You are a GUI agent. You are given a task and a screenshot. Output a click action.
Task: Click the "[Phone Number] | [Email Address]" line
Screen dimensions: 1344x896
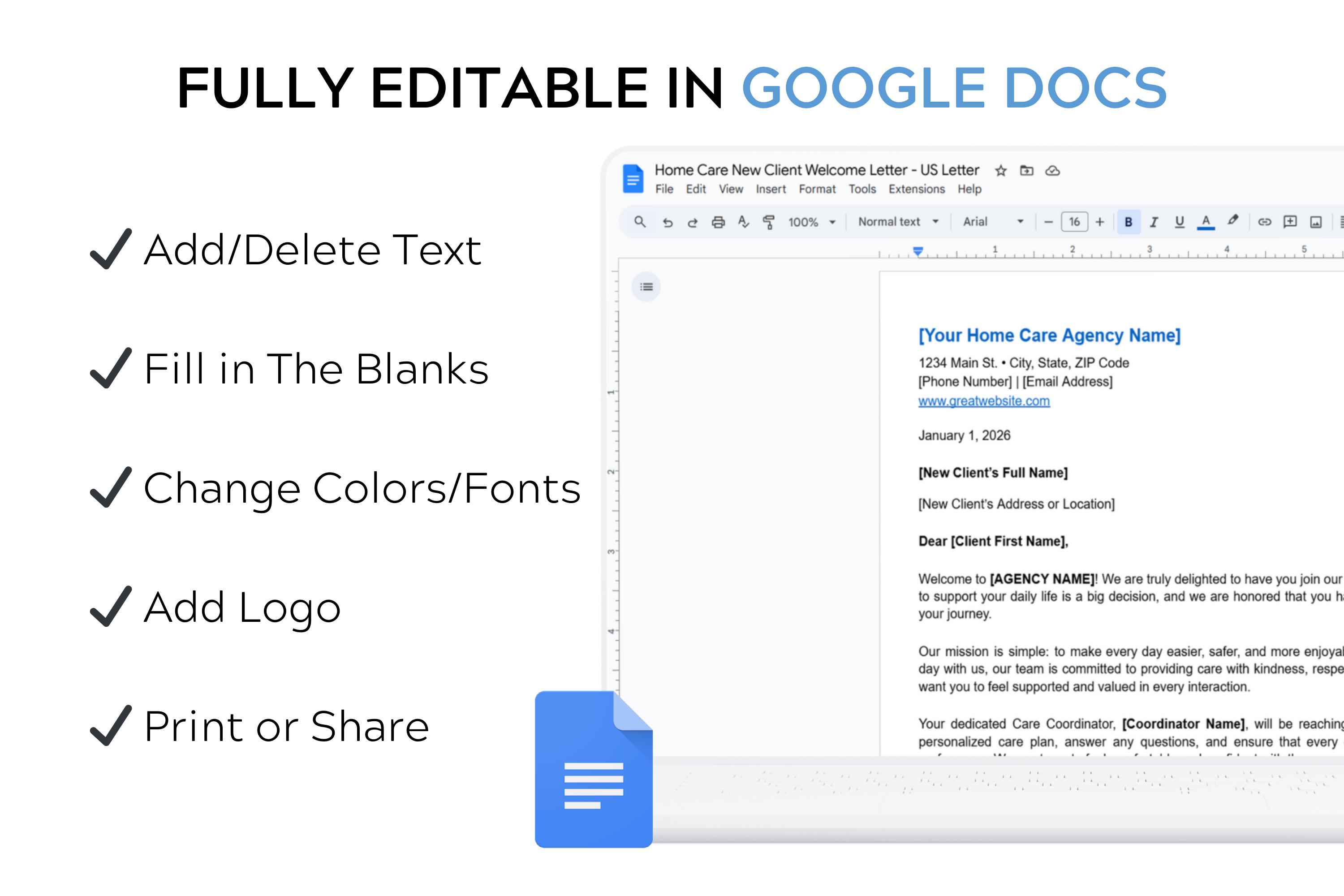1016,382
